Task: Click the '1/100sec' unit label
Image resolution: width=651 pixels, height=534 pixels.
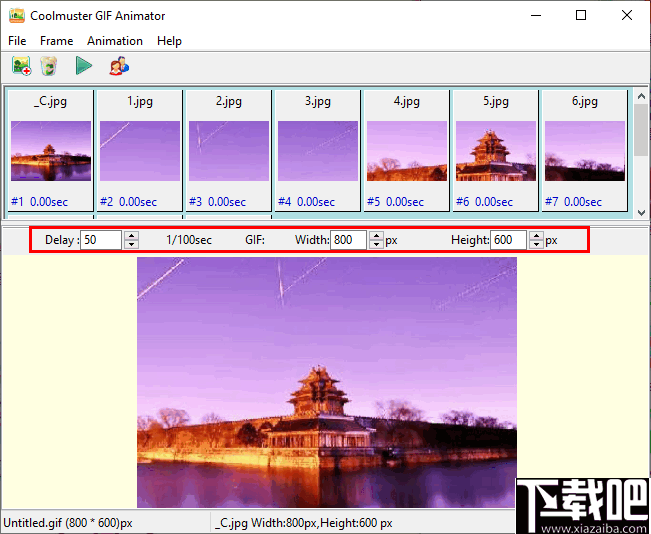Action: 189,240
